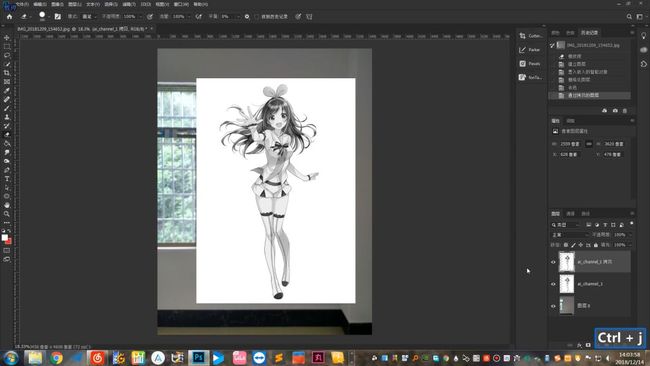Select the Lasso tool
The height and width of the screenshot is (366, 650).
(7, 55)
